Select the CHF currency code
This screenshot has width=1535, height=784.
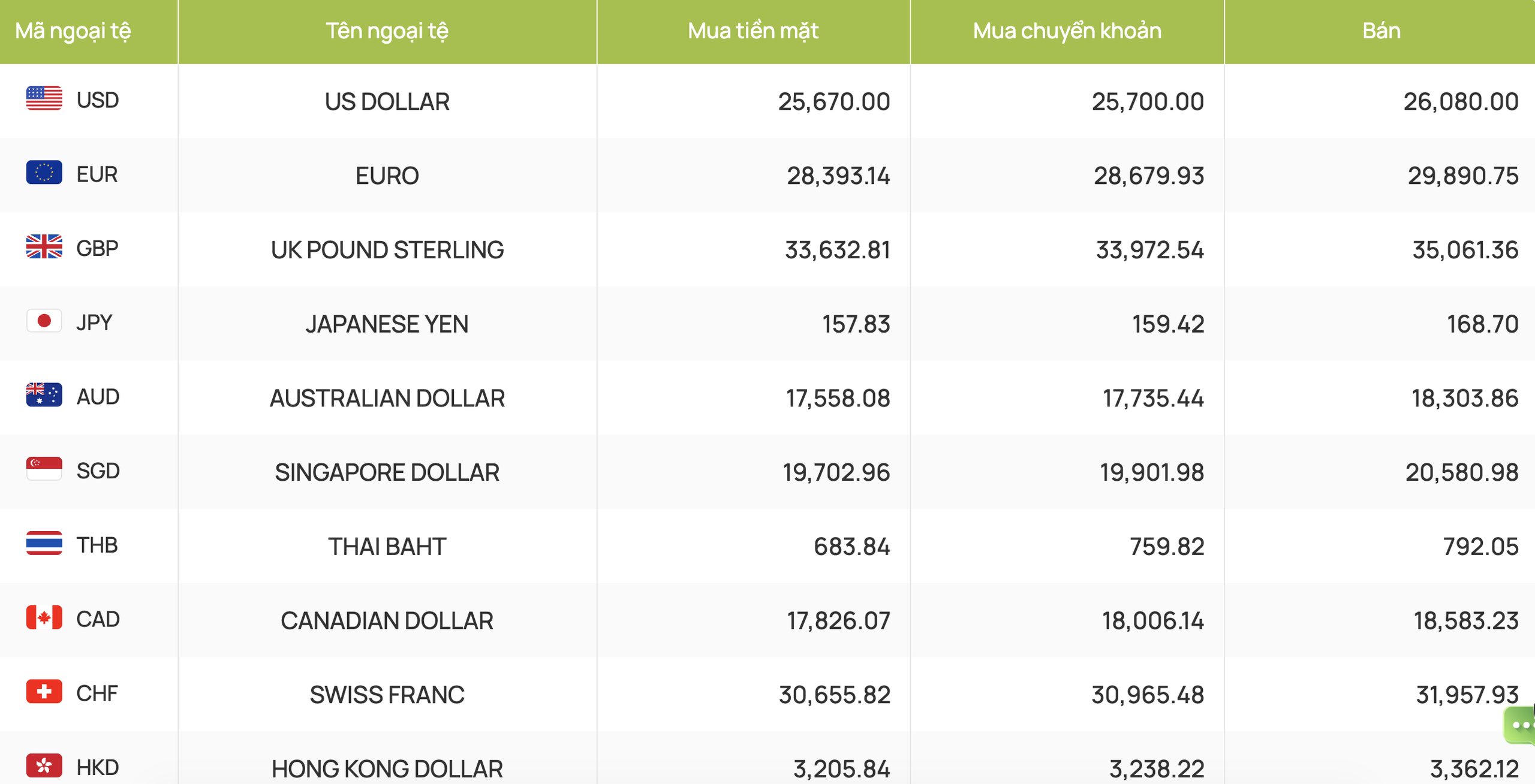click(97, 693)
